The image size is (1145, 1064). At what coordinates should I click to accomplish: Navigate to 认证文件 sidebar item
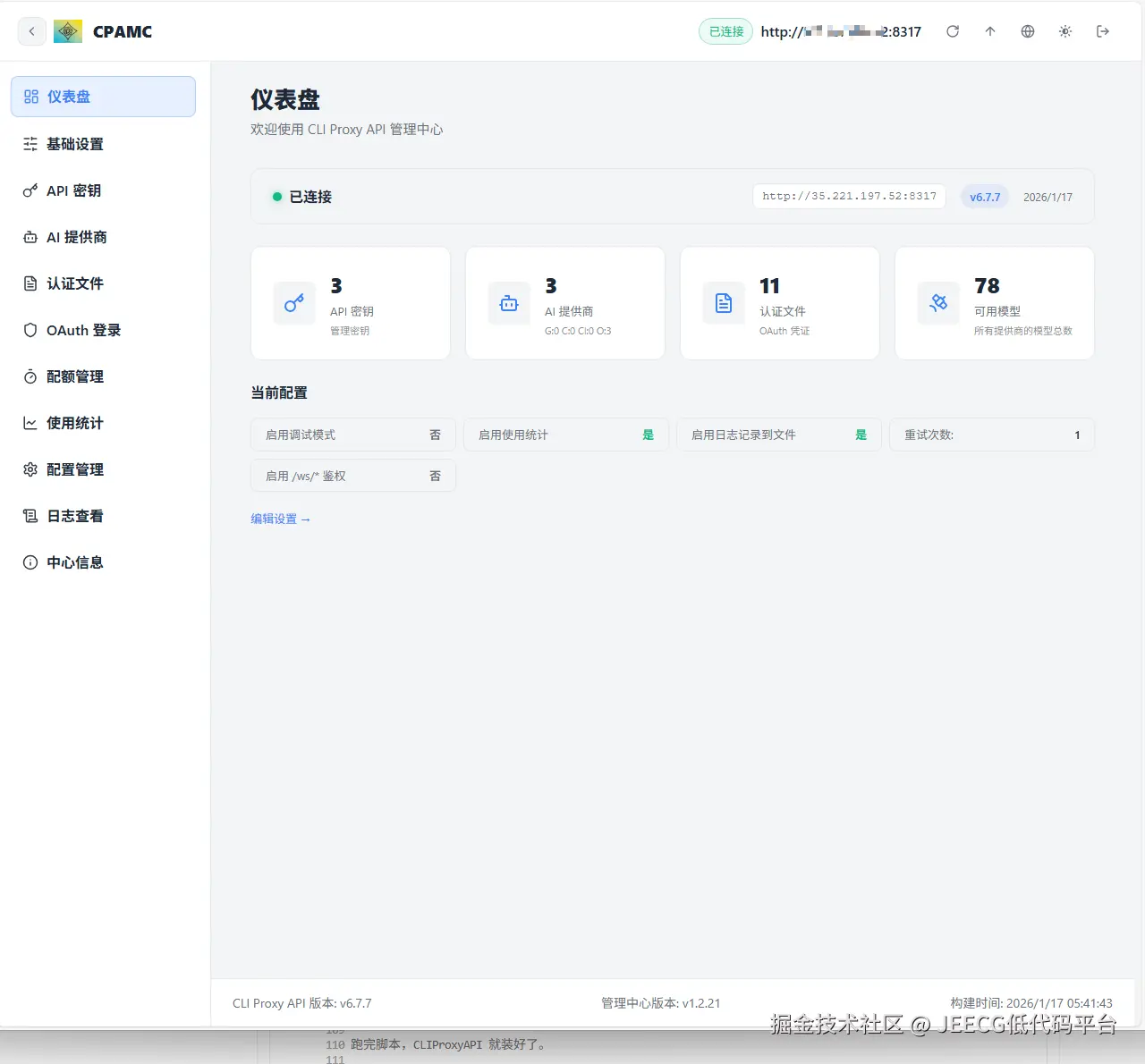(103, 283)
